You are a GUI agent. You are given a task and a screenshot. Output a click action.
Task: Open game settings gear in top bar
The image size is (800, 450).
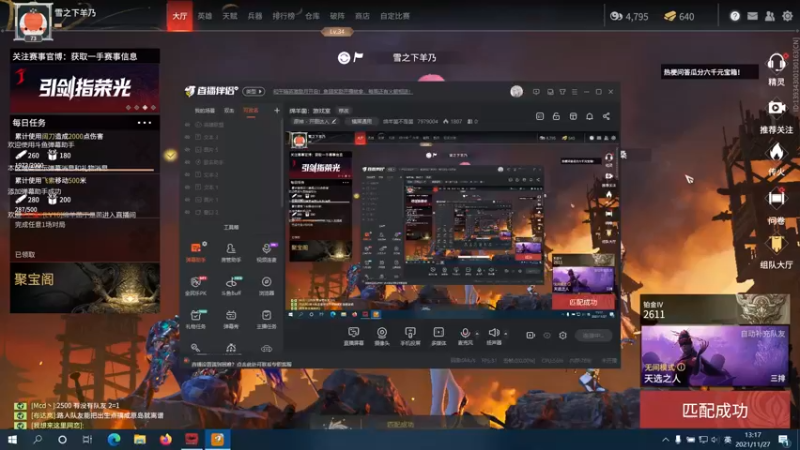click(x=787, y=16)
